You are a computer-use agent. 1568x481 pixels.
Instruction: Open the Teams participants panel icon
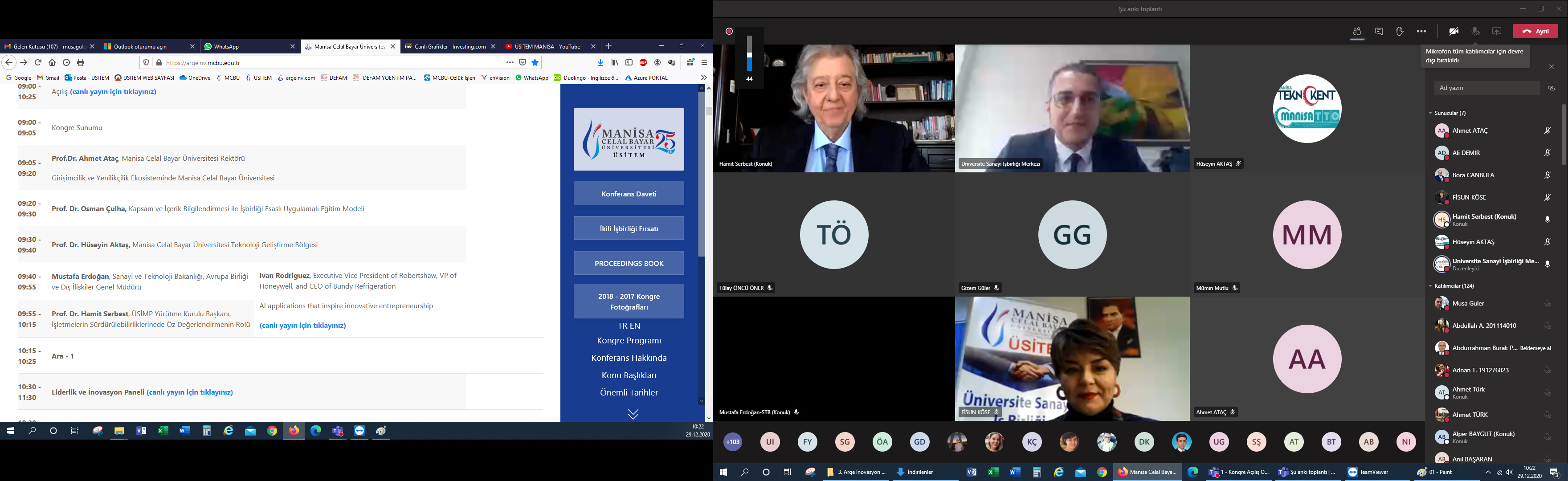point(1357,32)
